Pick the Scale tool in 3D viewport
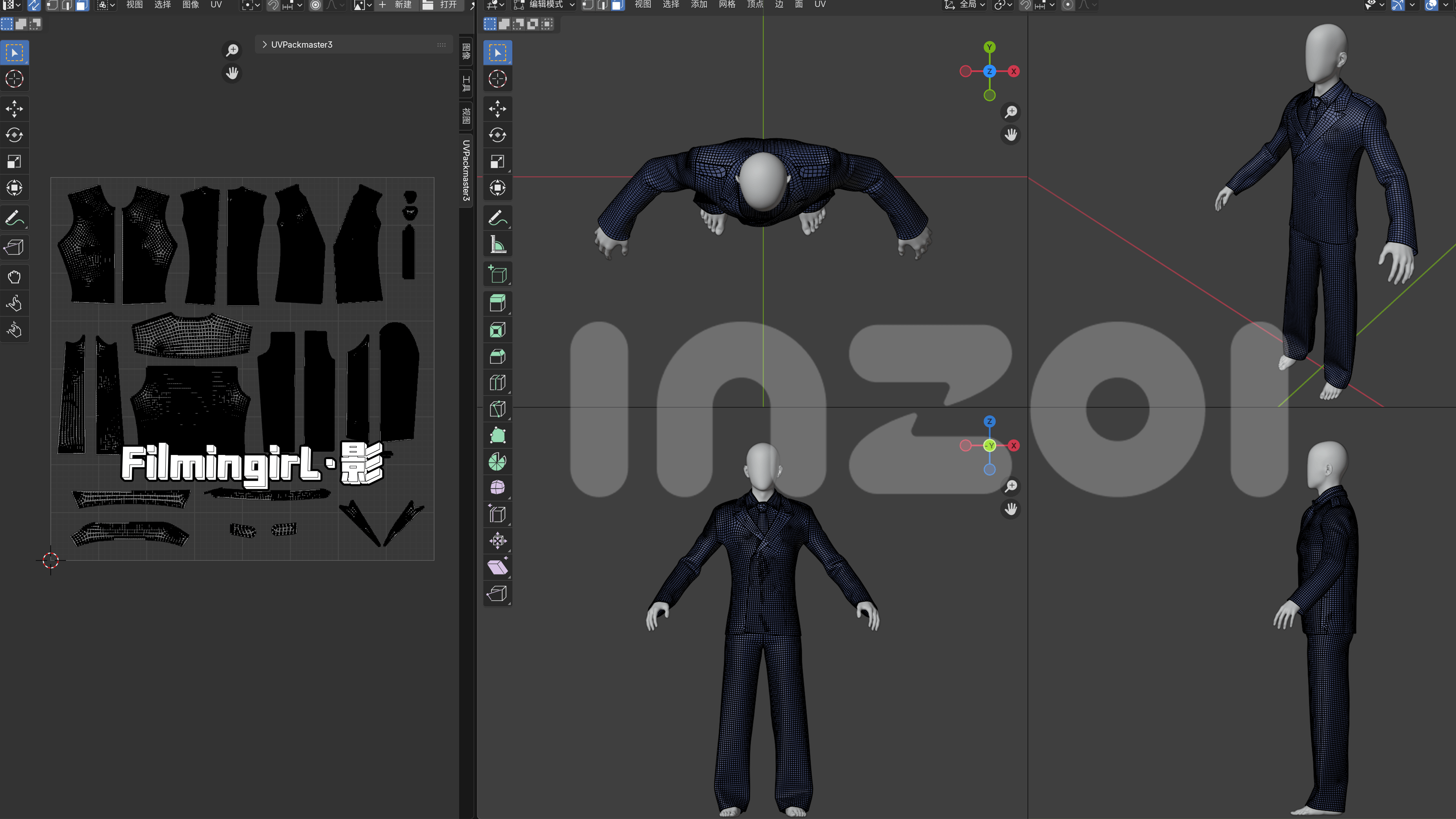Image resolution: width=1456 pixels, height=819 pixels. click(x=497, y=162)
